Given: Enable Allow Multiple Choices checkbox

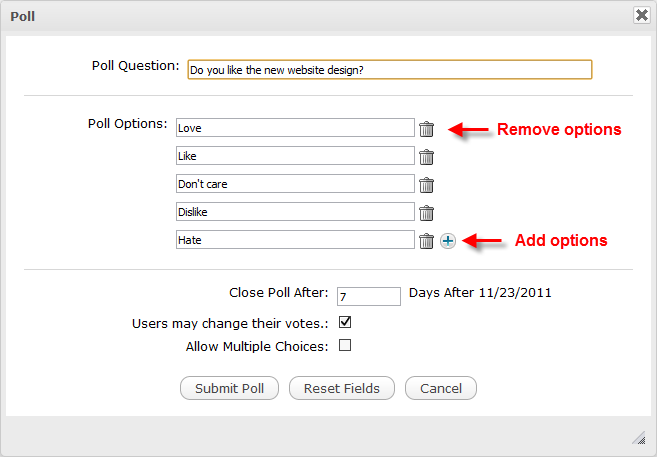Looking at the screenshot, I should [x=345, y=346].
